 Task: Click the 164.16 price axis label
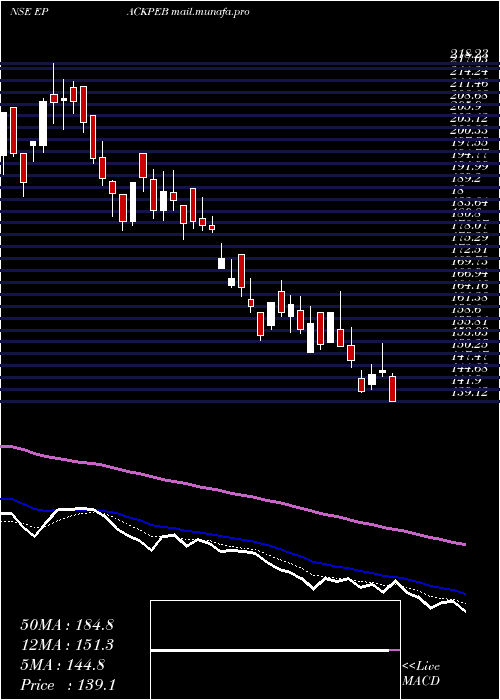[x=469, y=286]
